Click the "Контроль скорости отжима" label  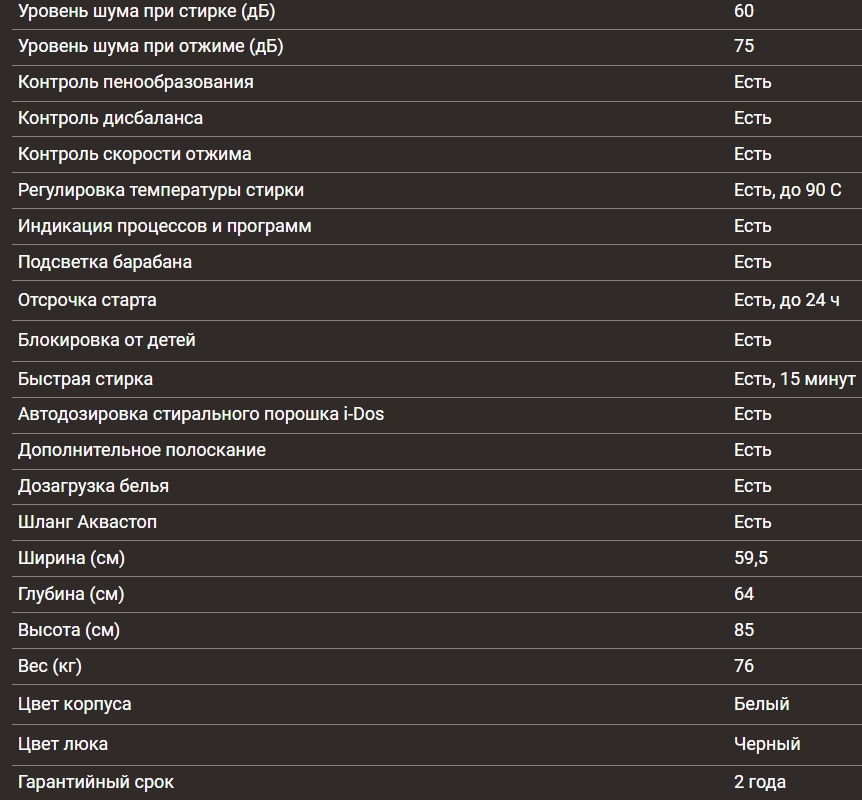coord(134,154)
